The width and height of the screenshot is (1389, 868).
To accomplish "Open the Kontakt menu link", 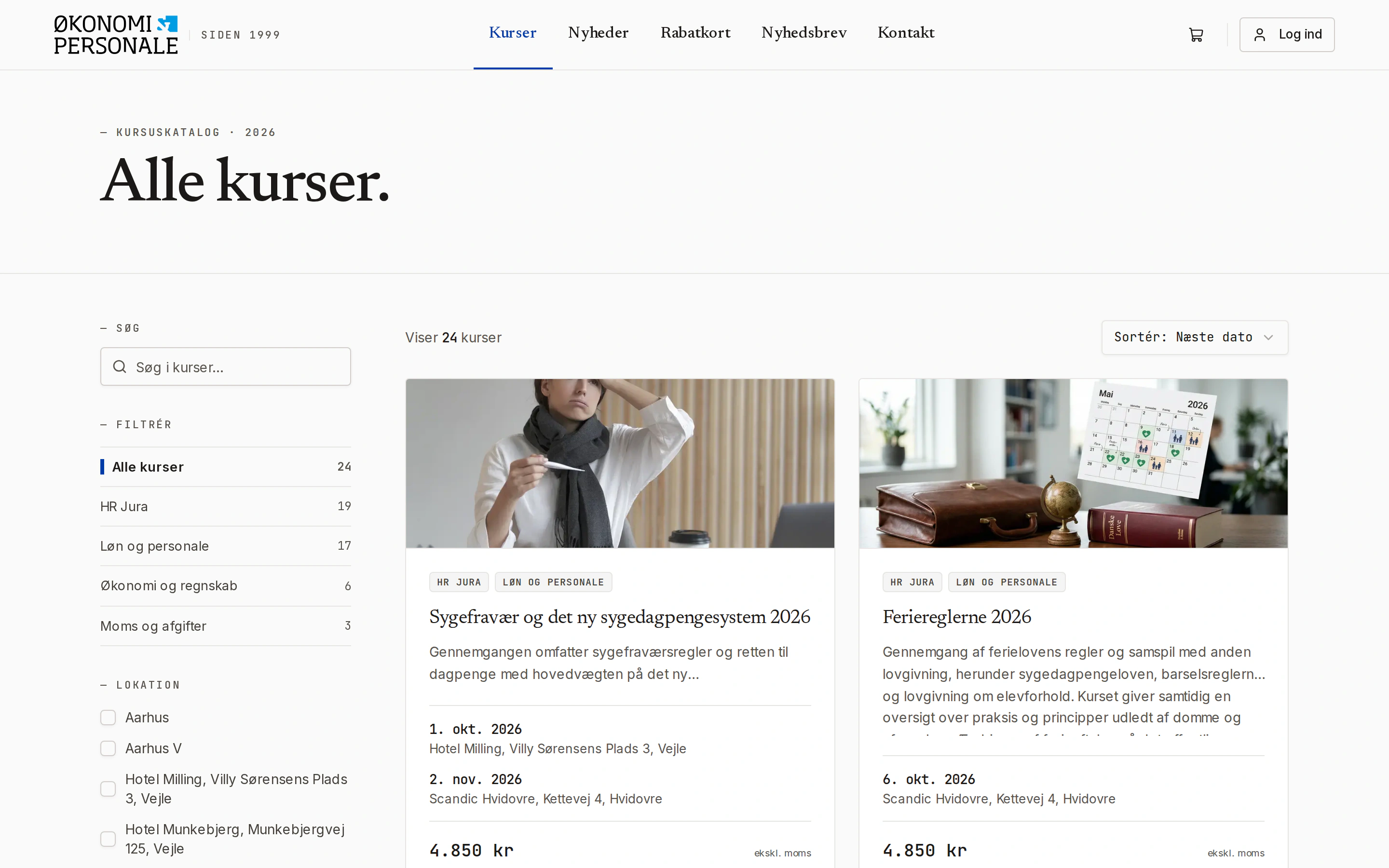I will (x=906, y=33).
